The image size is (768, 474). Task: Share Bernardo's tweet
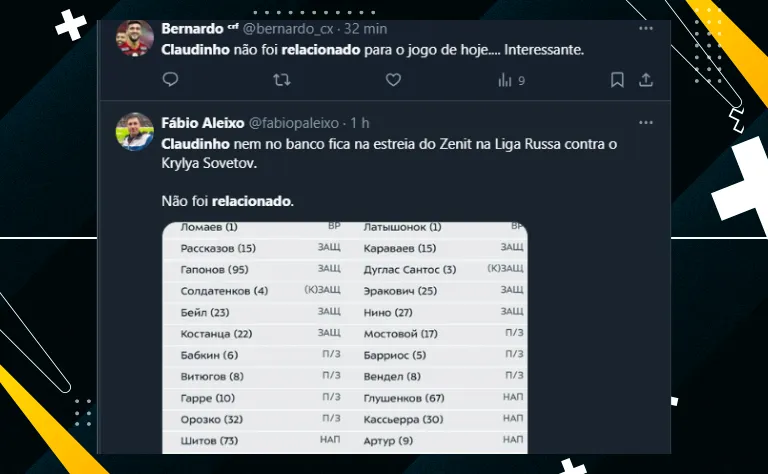coord(646,80)
